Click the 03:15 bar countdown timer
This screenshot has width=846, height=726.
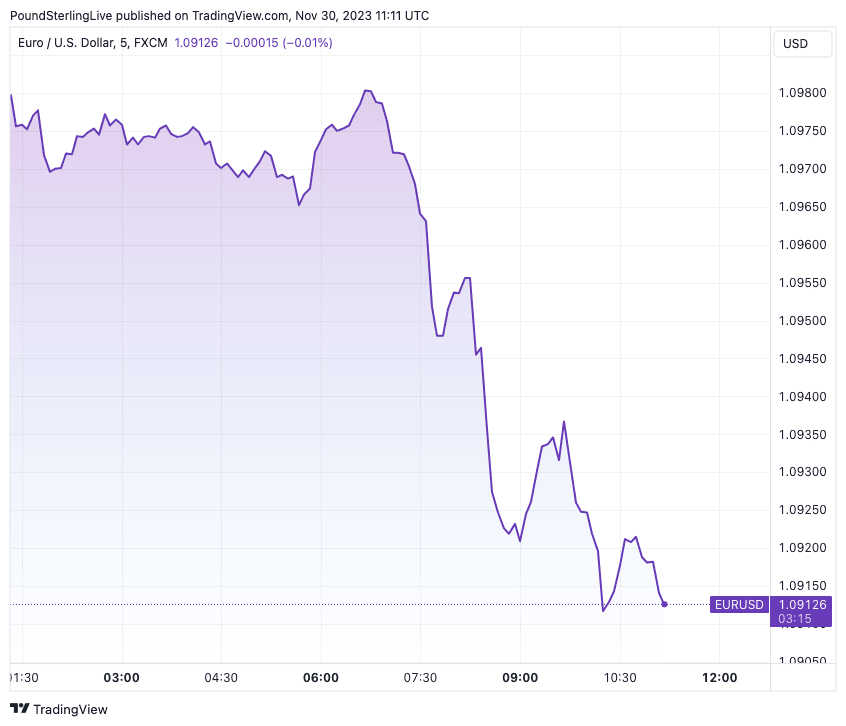802,619
